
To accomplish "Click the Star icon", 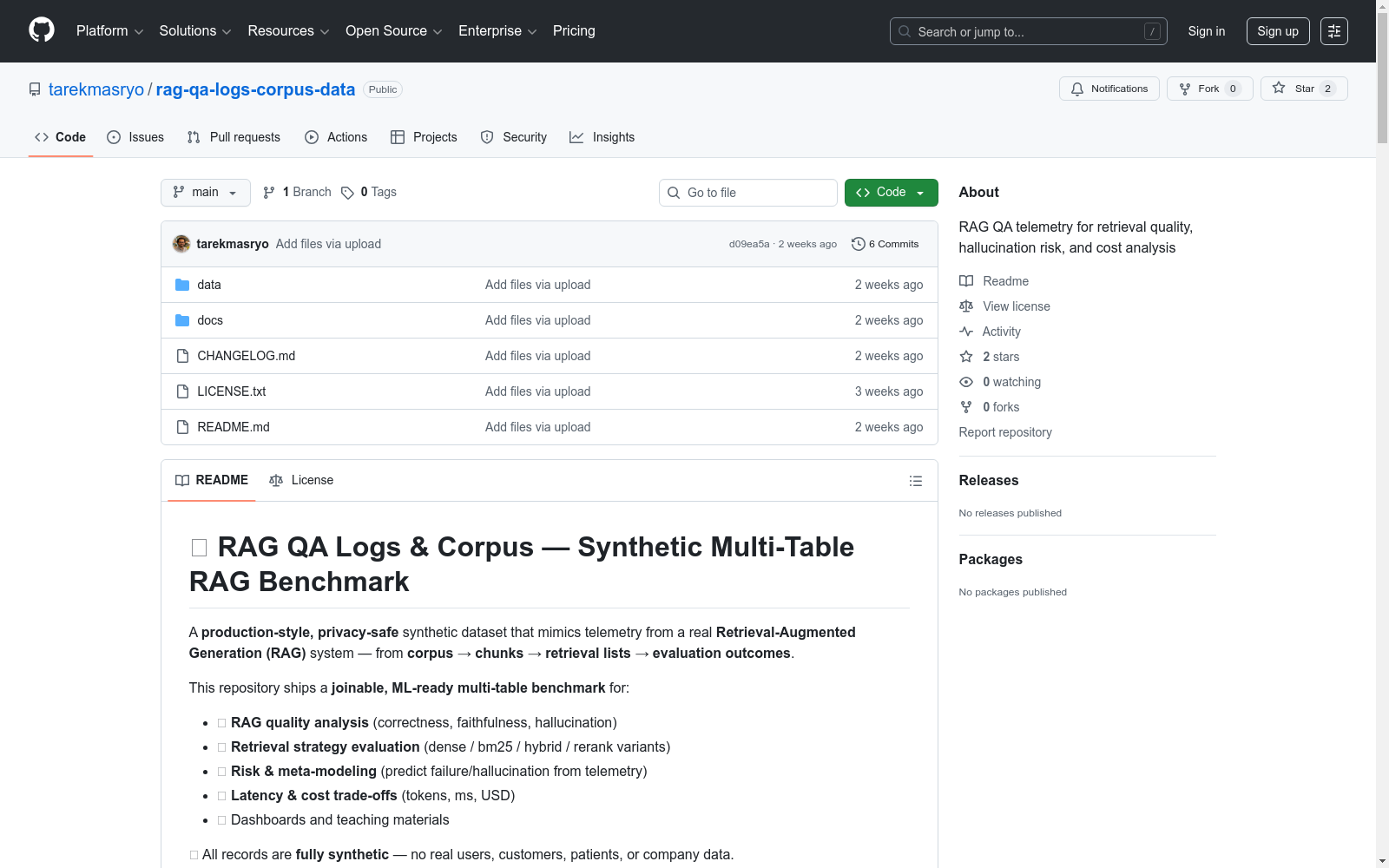I will click(1279, 88).
